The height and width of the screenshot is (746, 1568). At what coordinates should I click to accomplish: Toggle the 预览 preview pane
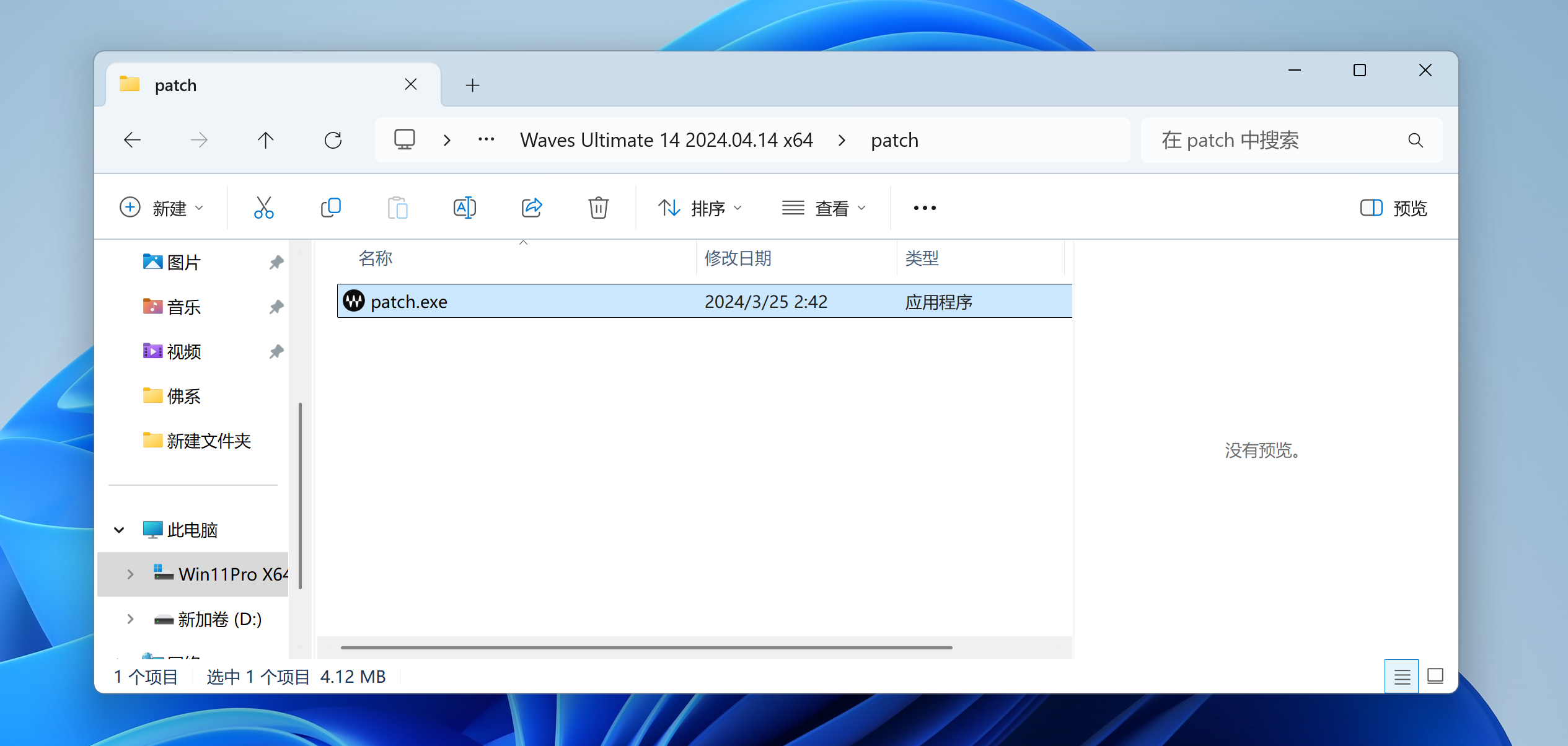click(x=1393, y=208)
